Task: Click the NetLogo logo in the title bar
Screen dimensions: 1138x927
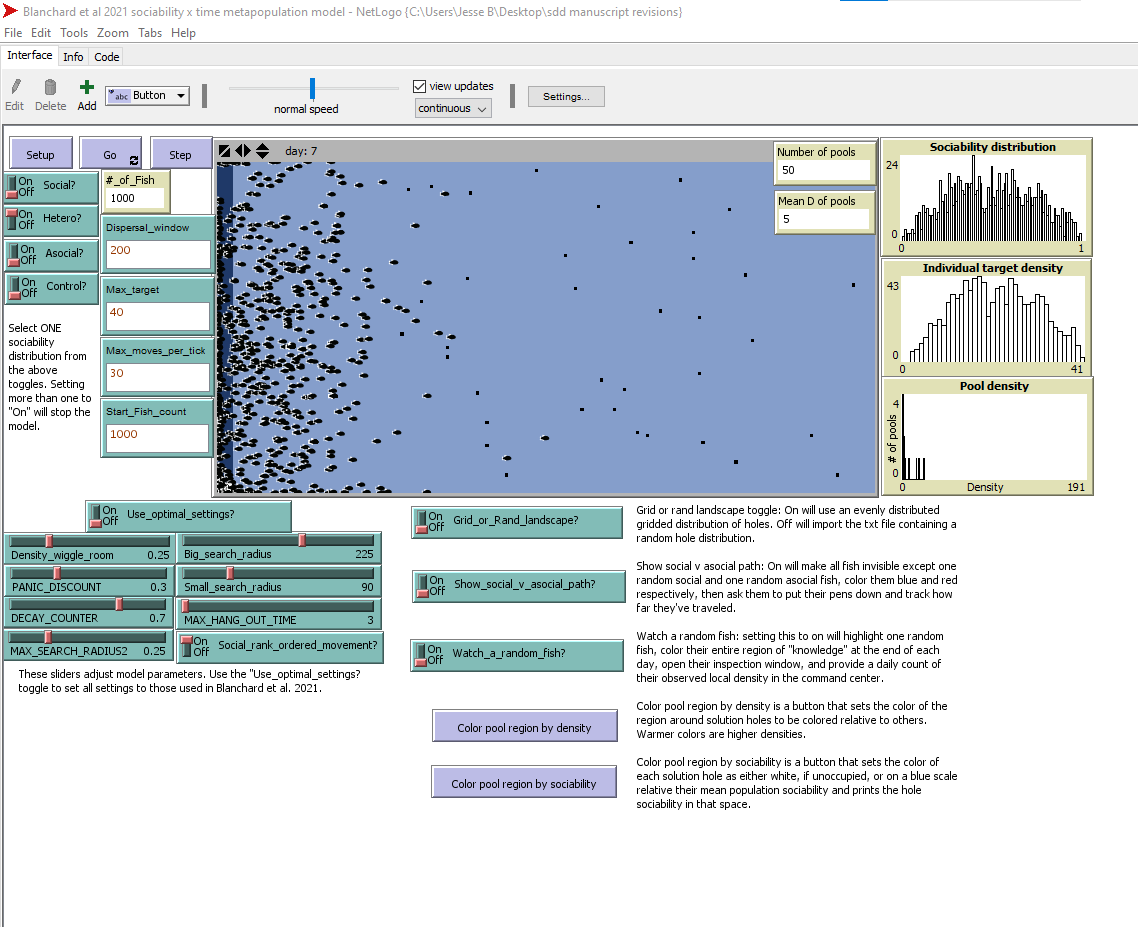Action: click(10, 10)
